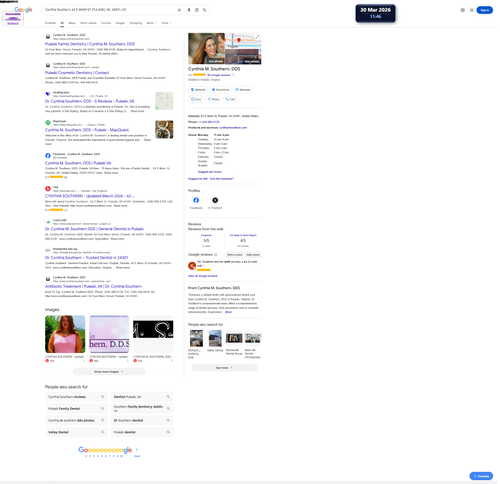Viewport: 500px width, 484px height.
Task: Click the info icon next to Google reviews
Action: click(216, 254)
